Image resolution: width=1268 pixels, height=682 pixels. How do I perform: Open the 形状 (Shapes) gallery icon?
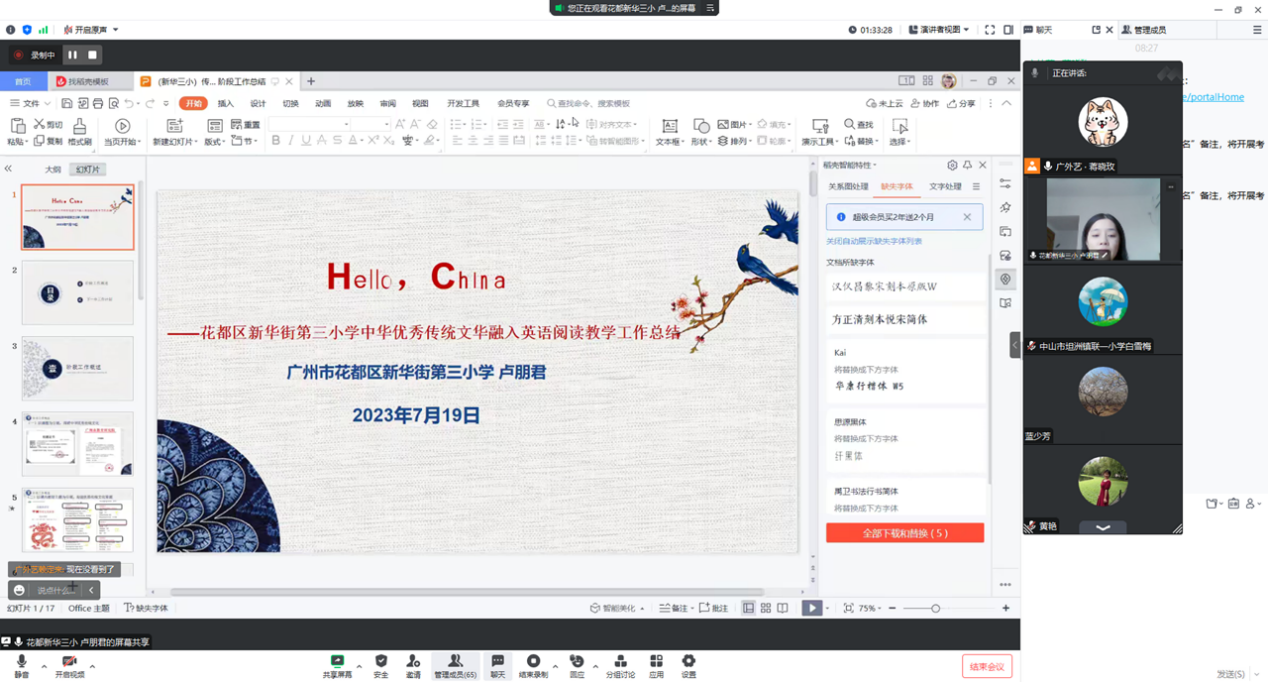point(700,125)
